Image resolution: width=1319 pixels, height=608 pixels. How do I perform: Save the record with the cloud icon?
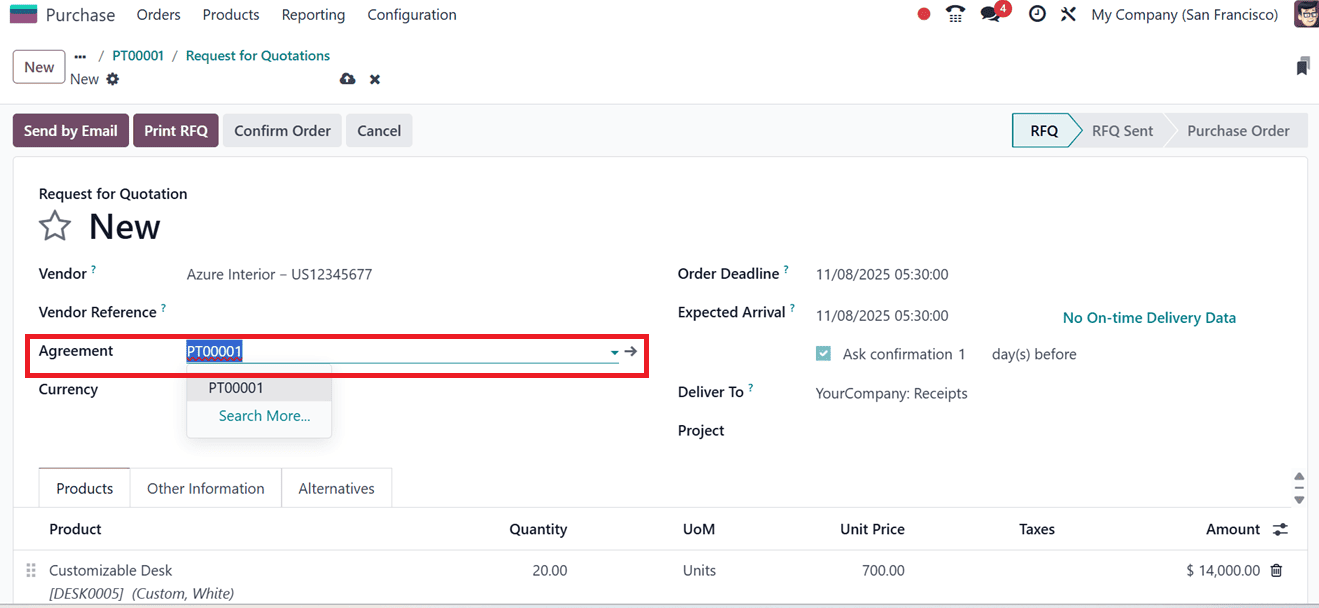(x=347, y=78)
